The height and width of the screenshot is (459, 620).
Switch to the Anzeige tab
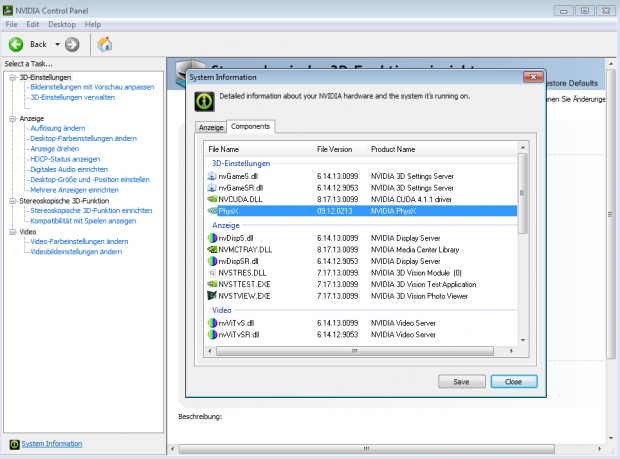[x=211, y=127]
